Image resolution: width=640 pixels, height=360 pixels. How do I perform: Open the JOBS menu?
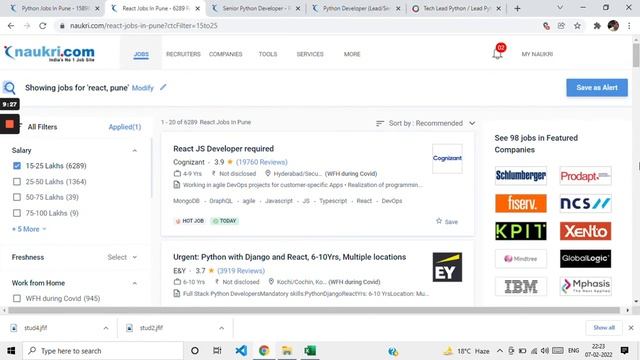(141, 54)
